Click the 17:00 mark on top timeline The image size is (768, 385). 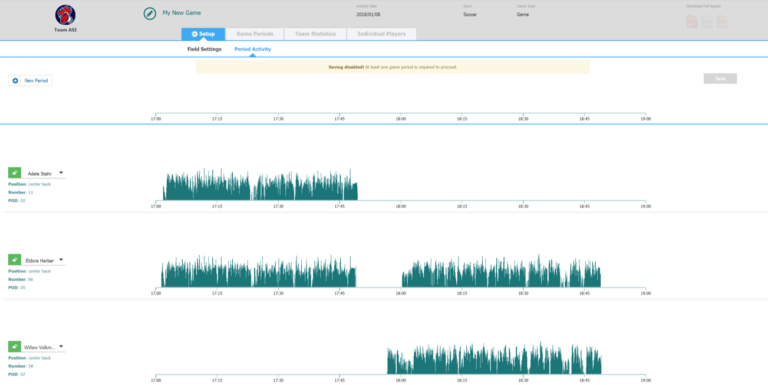[156, 119]
